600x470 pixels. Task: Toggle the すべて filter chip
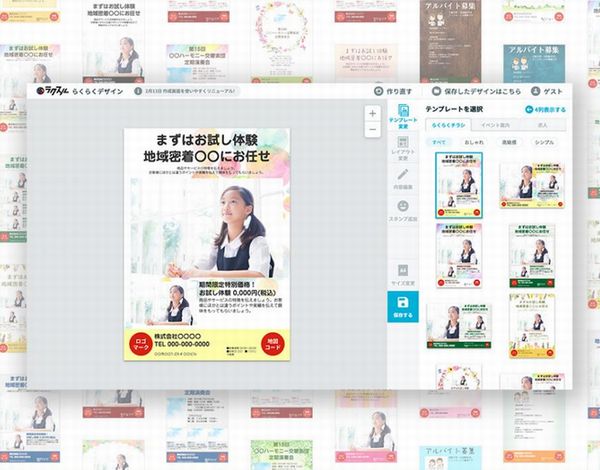[x=439, y=143]
